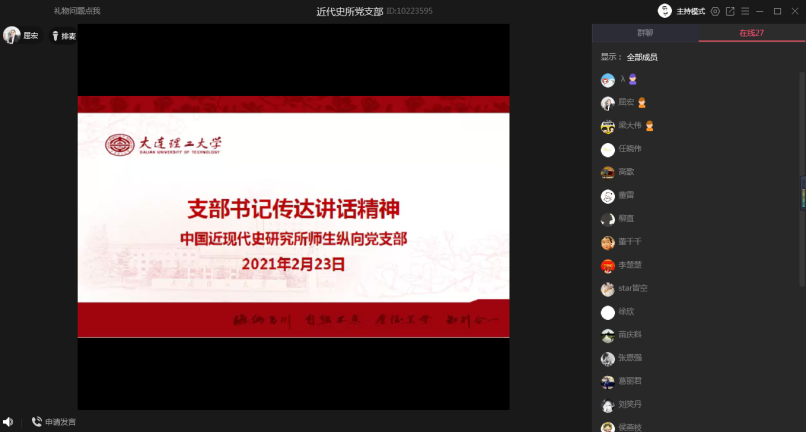Screen dimensions: 806x432
Task: Click 董千千's avatar in the member list
Action: pyautogui.click(x=608, y=243)
